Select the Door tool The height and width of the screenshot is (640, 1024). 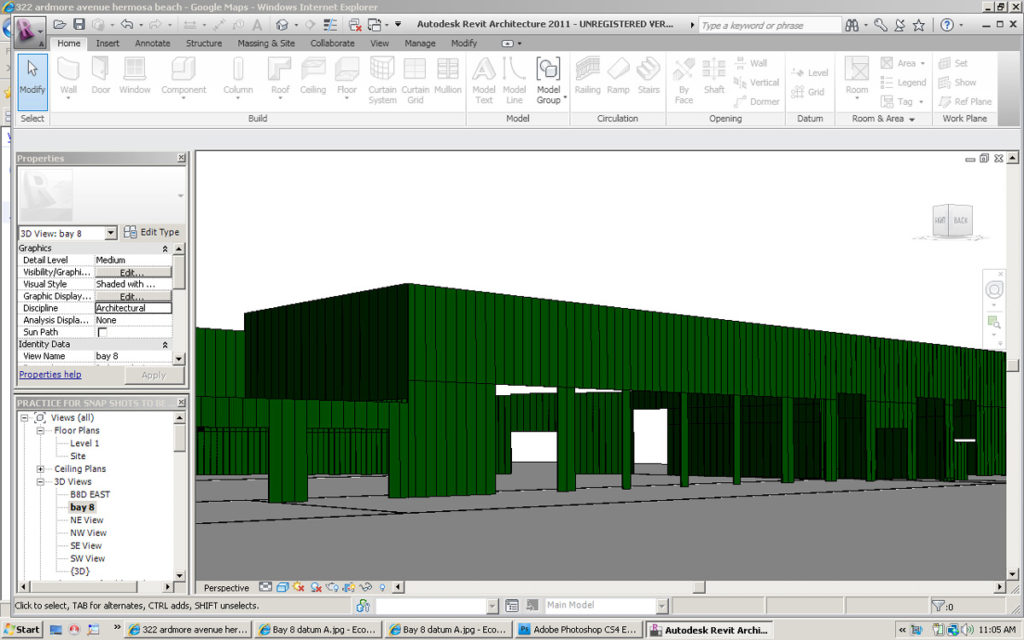click(x=101, y=75)
